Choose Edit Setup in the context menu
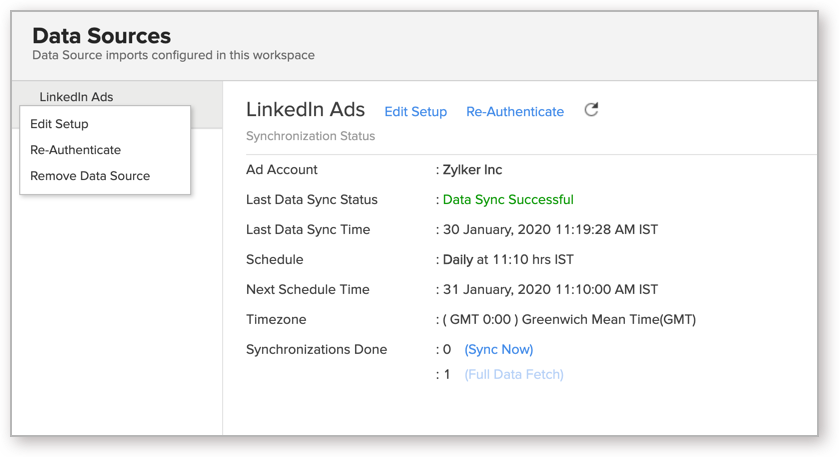The height and width of the screenshot is (457, 839). click(x=59, y=124)
